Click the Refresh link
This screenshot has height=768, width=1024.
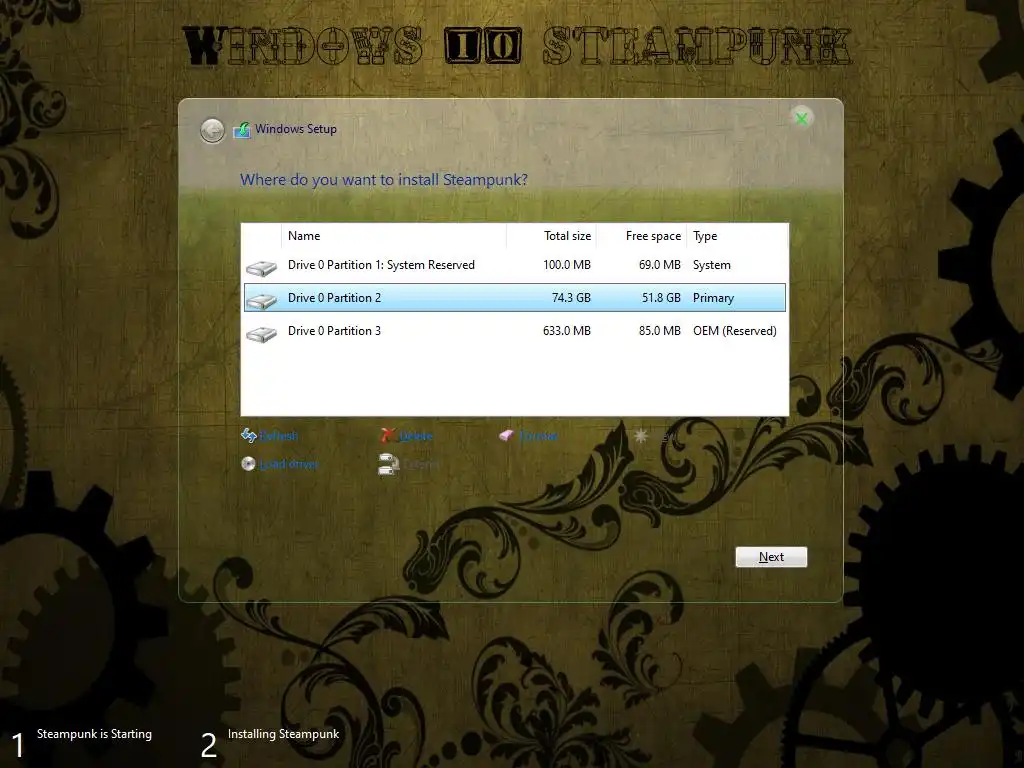point(279,436)
